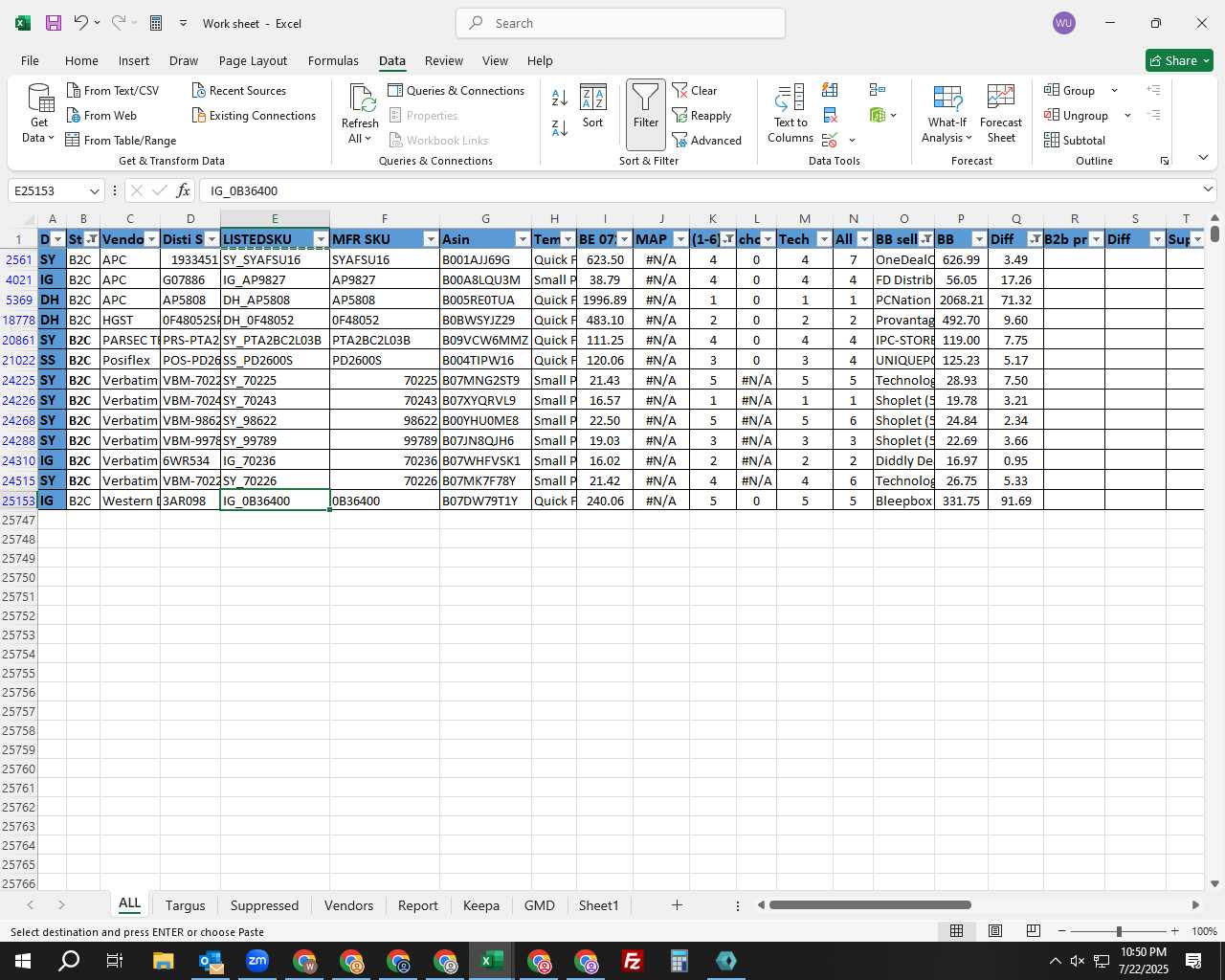The image size is (1225, 980).
Task: Import data From Web
Action: [x=101, y=115]
